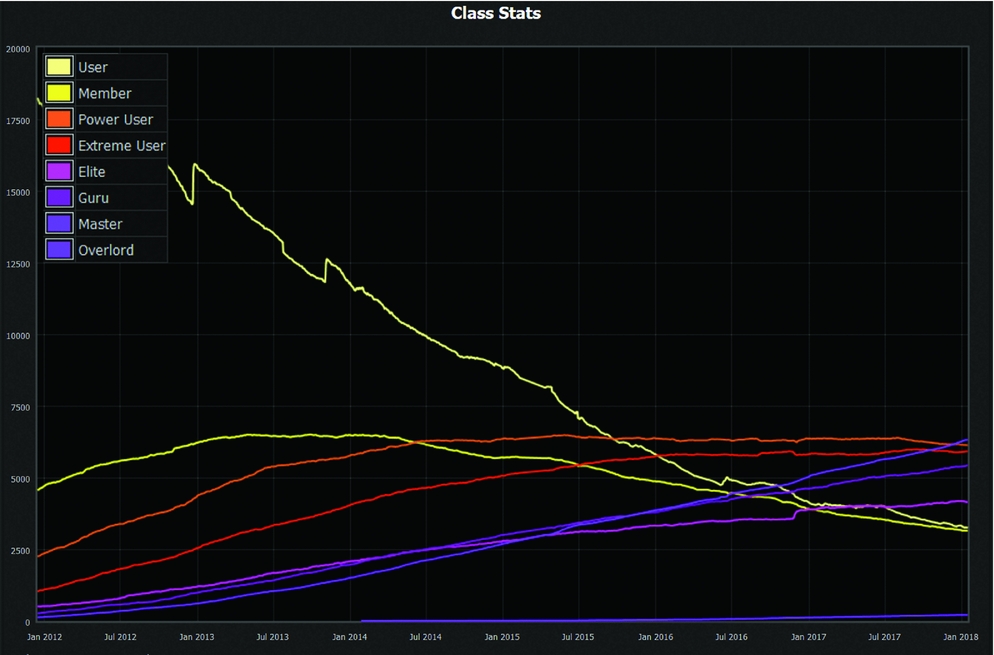The width and height of the screenshot is (994, 655).
Task: Click the yellow swatch next to Member
Action: click(59, 93)
